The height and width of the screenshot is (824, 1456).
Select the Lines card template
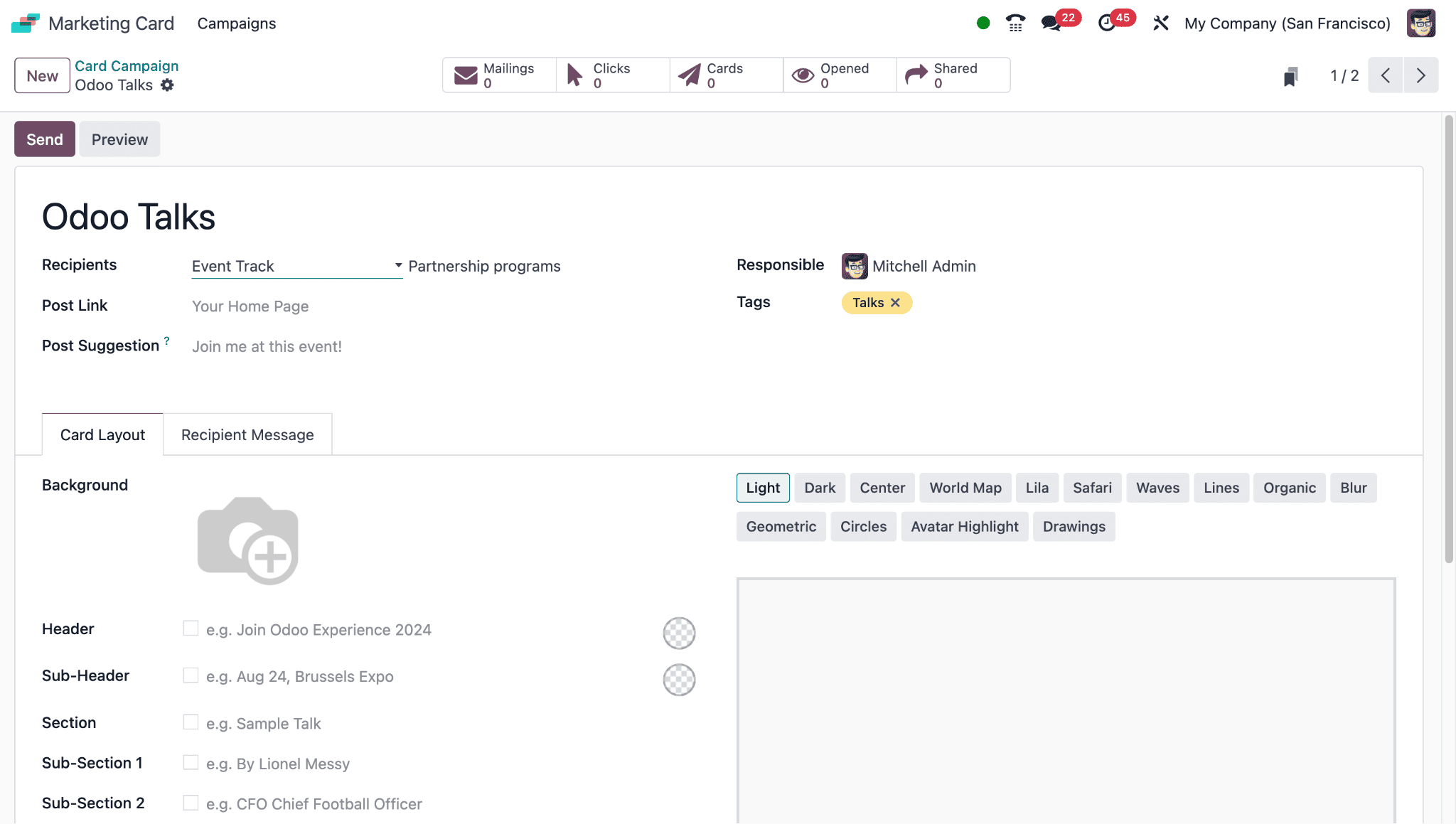[1221, 488]
